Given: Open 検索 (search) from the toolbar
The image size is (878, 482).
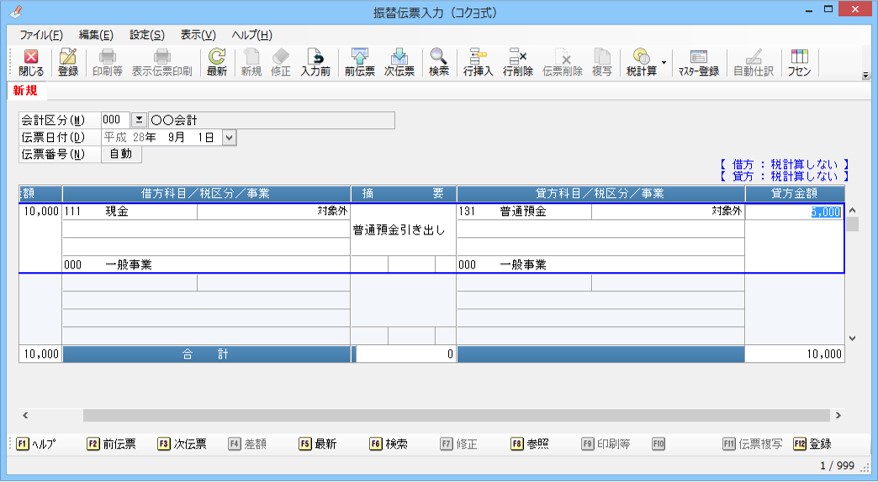Looking at the screenshot, I should pos(438,63).
